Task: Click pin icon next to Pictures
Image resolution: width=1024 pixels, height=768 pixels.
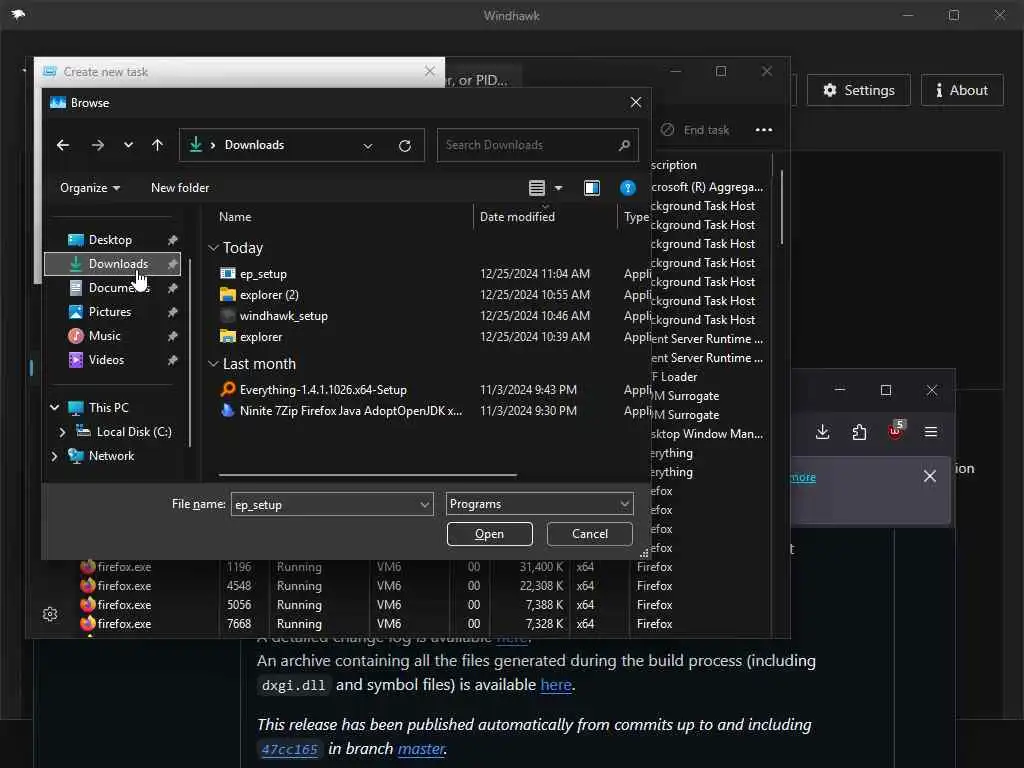Action: click(x=172, y=312)
